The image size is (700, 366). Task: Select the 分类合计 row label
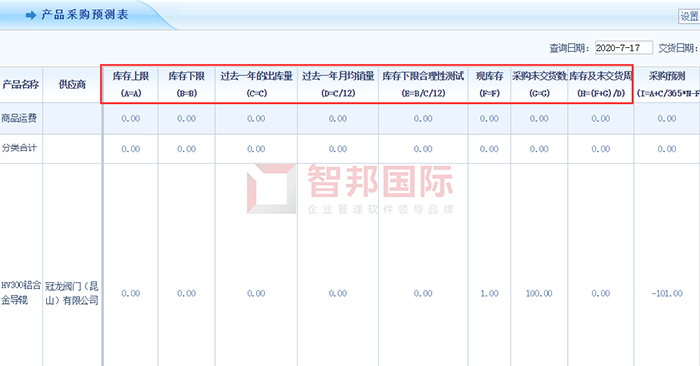click(x=19, y=148)
